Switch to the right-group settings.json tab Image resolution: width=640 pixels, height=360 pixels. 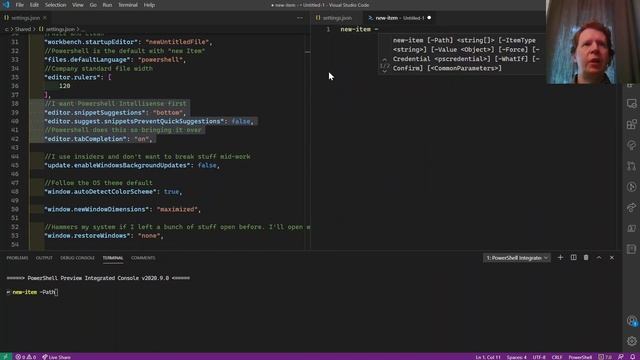336,18
